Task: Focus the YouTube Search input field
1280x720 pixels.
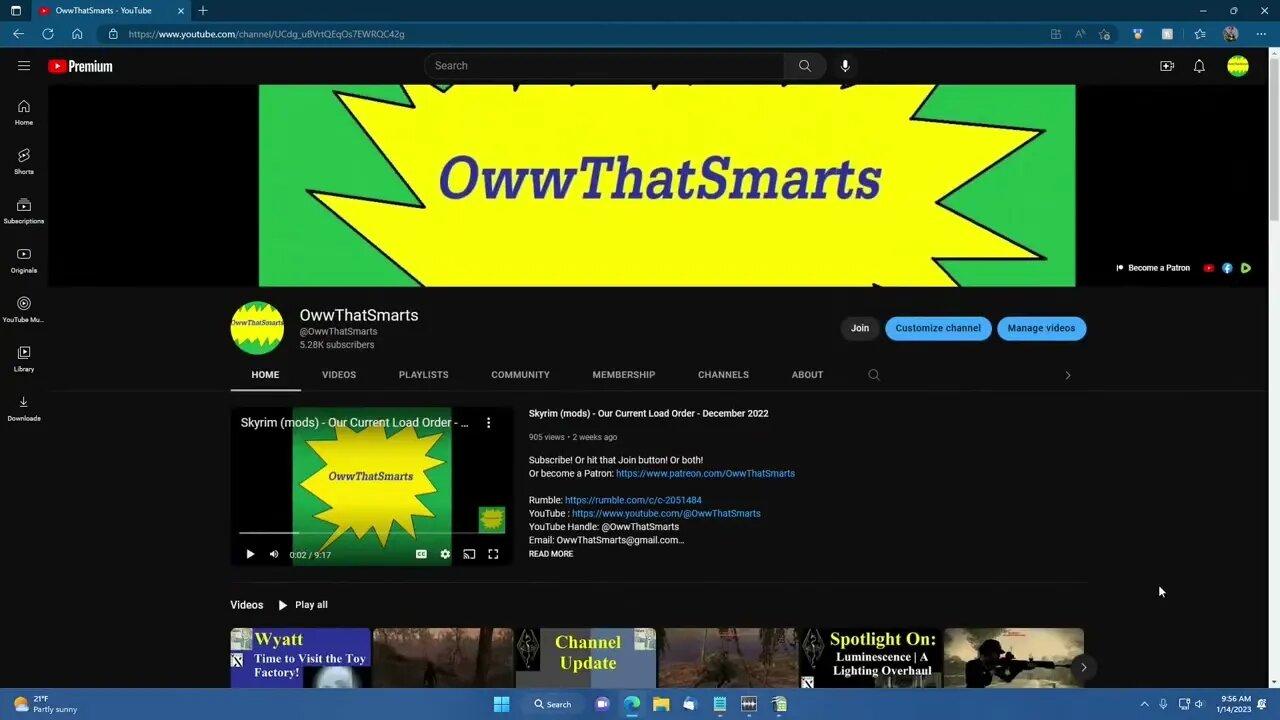Action: (x=605, y=66)
